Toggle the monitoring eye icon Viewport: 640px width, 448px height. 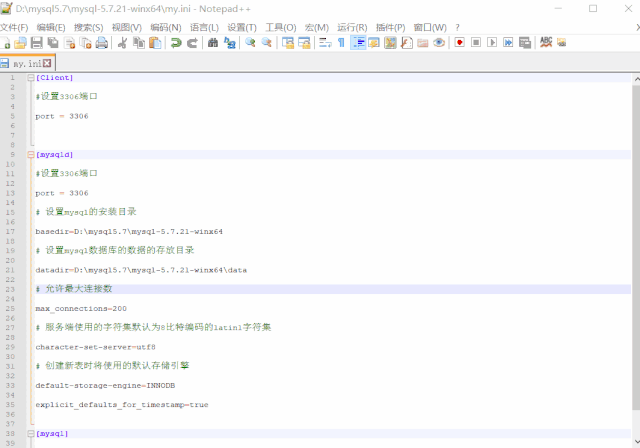(438, 43)
